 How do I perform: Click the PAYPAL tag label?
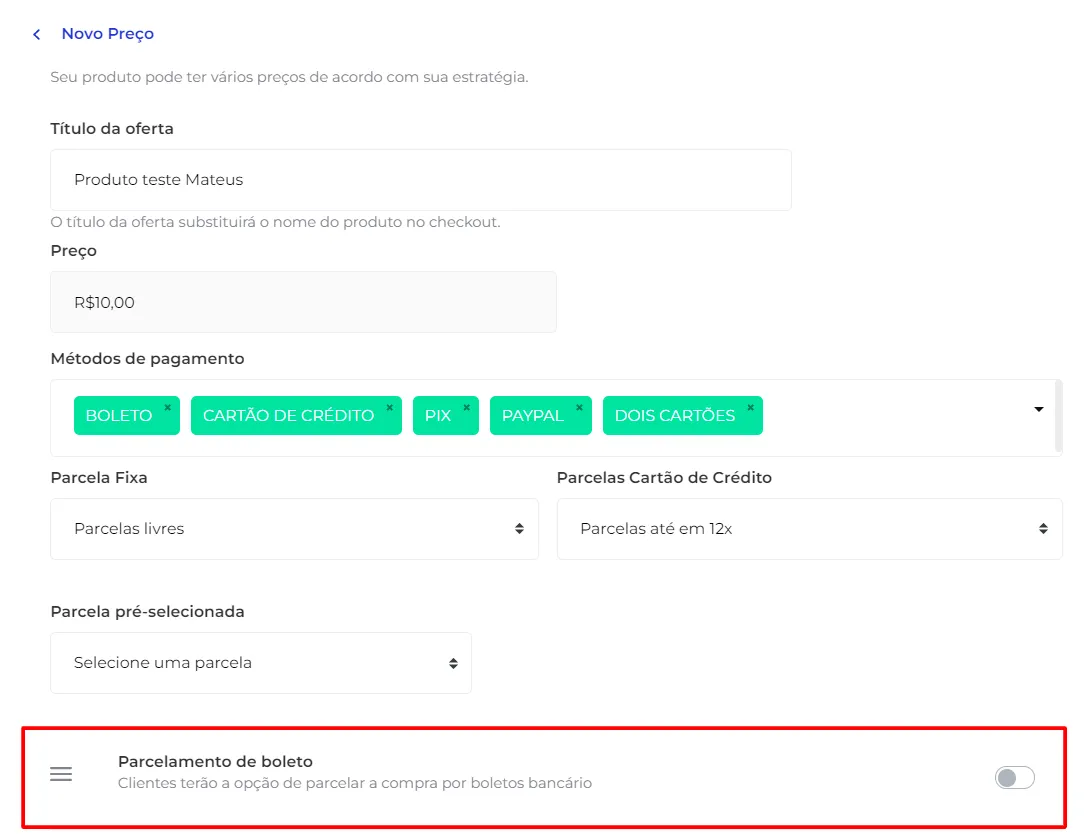(532, 415)
